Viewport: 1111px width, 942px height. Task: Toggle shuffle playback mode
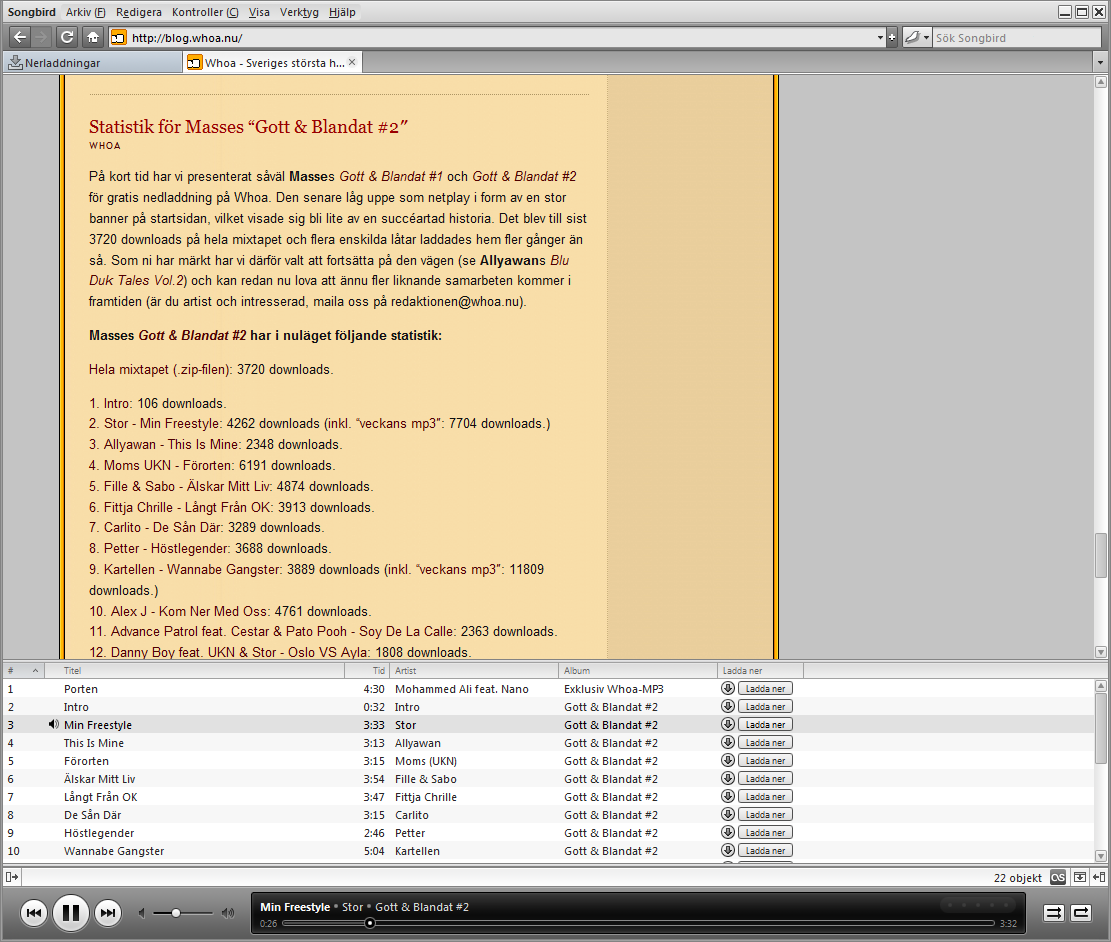(1054, 913)
